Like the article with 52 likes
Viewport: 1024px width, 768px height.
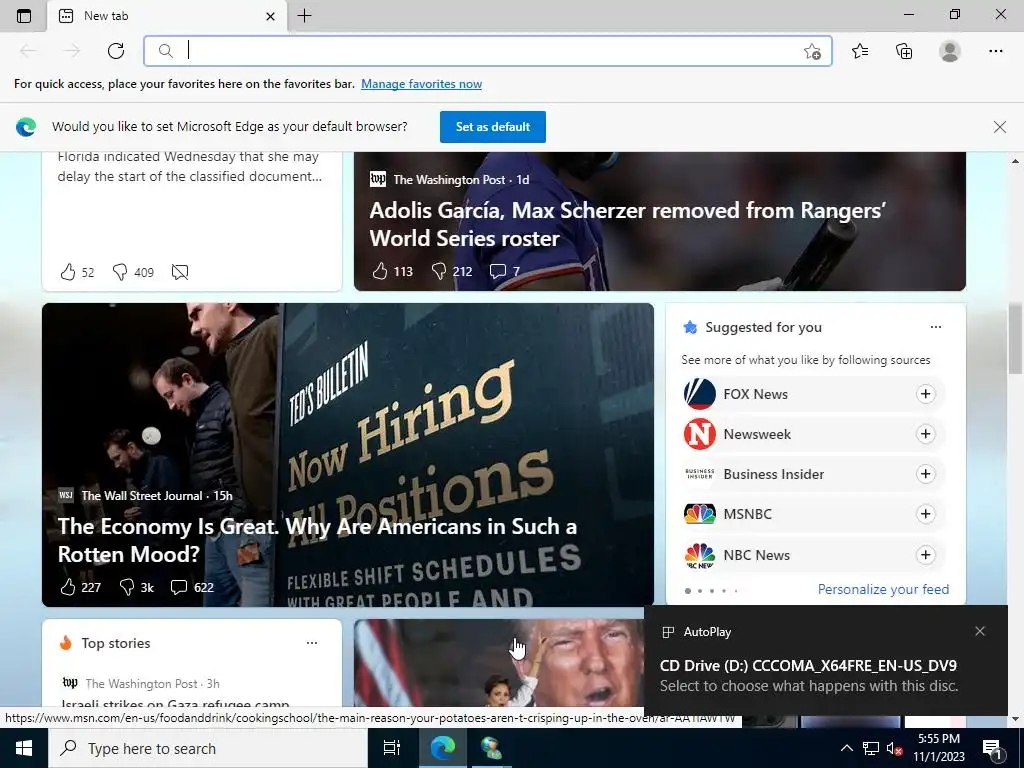68,272
